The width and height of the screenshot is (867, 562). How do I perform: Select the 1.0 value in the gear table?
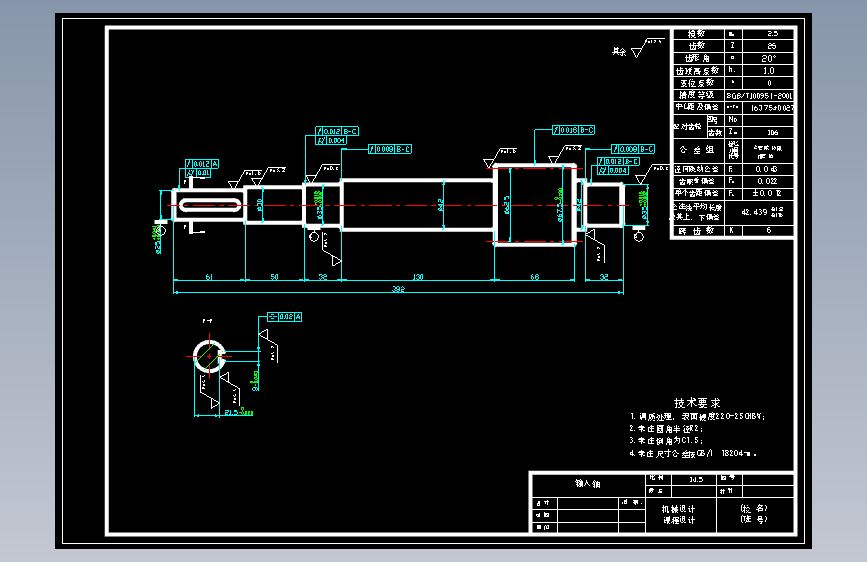[x=769, y=71]
